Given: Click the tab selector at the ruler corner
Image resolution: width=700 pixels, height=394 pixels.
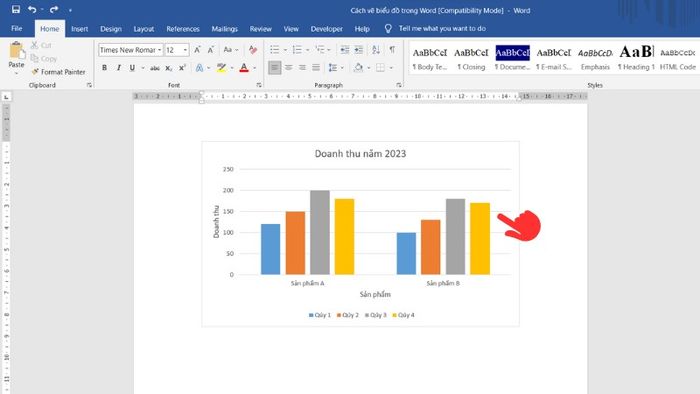Looking at the screenshot, I should click(6, 97).
